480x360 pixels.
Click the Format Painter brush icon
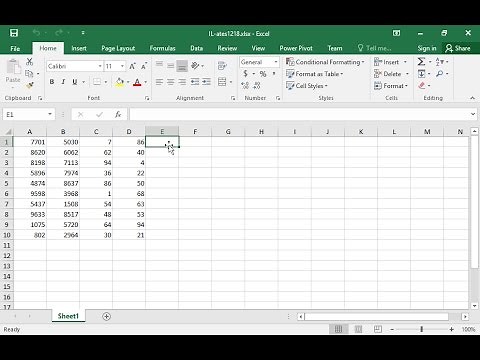pos(29,85)
